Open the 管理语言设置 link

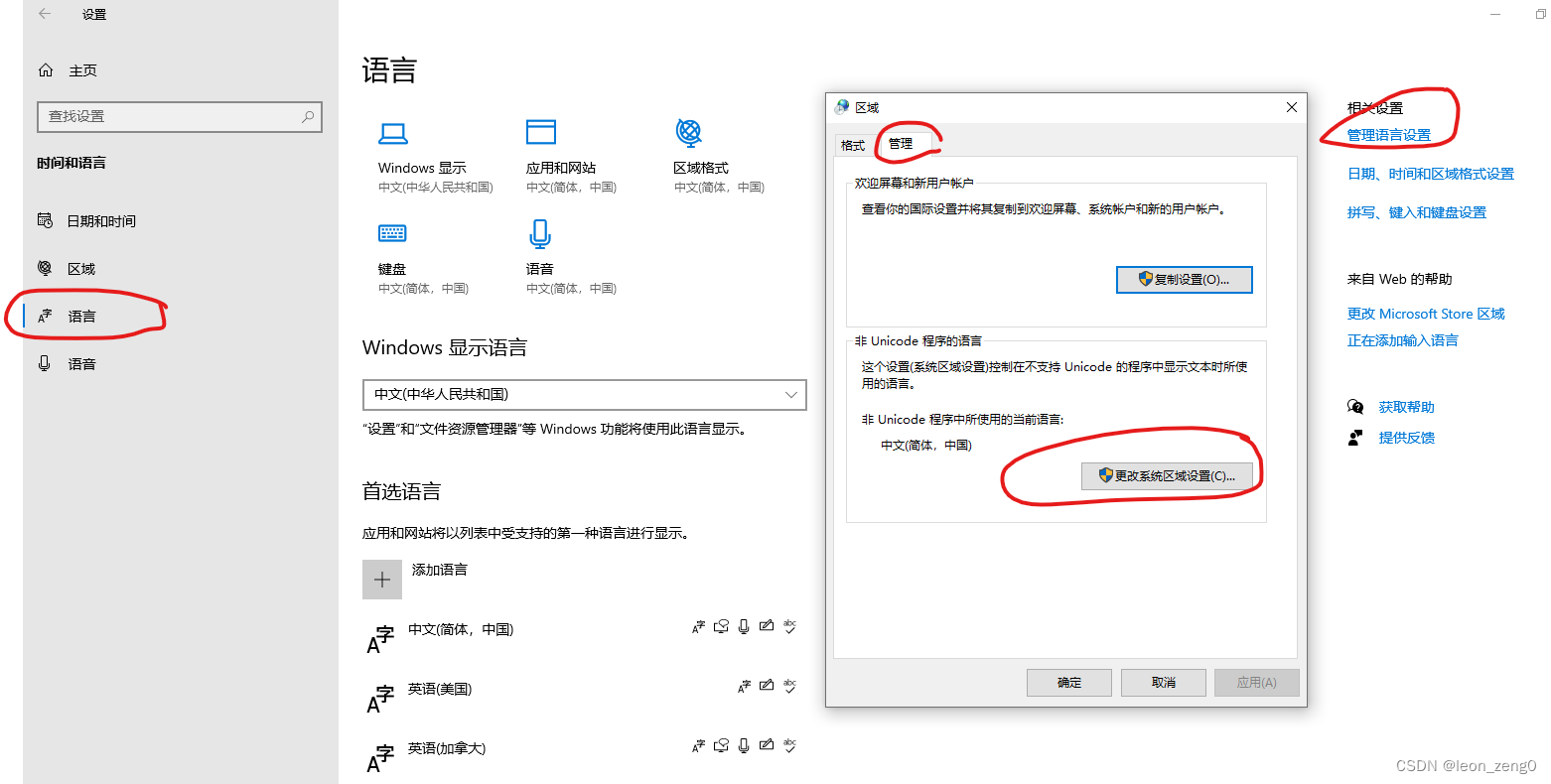tap(1389, 135)
